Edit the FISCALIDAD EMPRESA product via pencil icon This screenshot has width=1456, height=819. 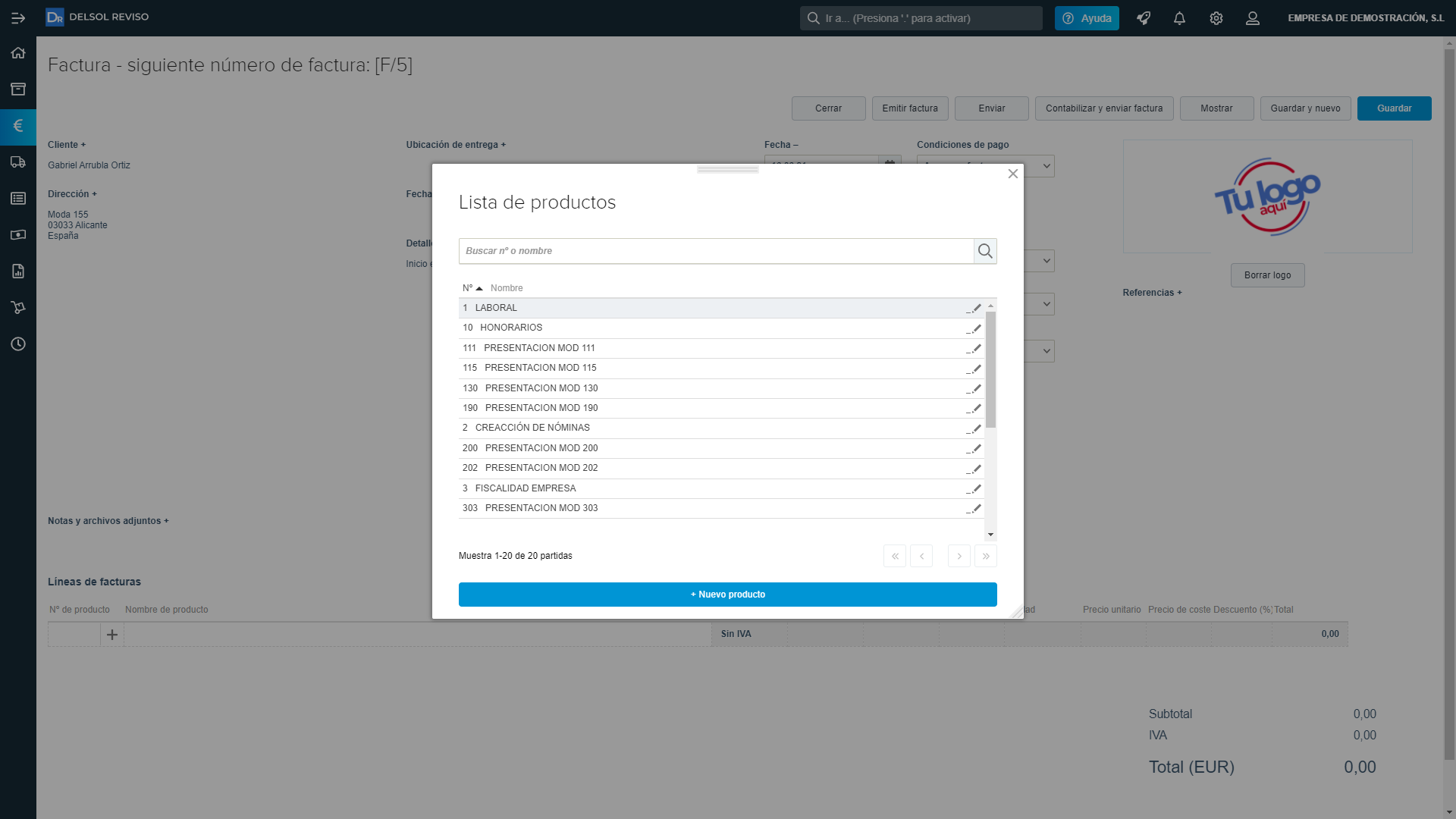[x=975, y=488]
